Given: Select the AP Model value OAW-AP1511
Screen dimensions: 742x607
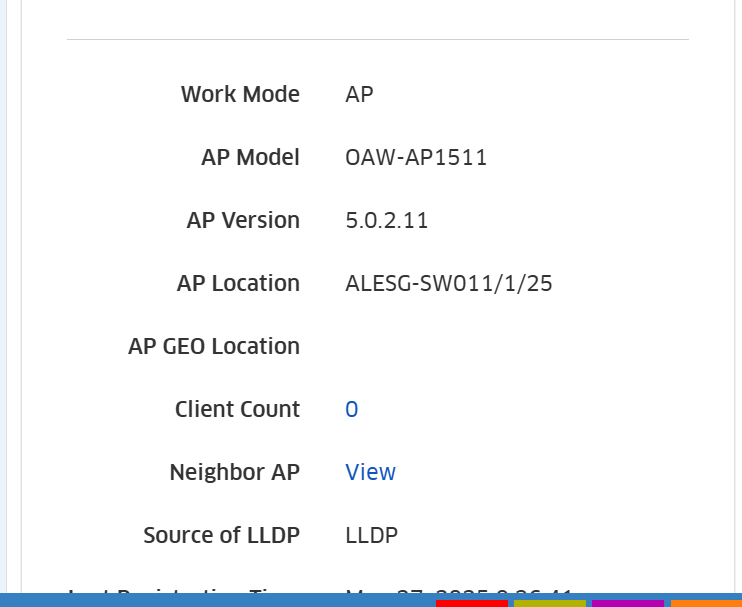Looking at the screenshot, I should [416, 158].
